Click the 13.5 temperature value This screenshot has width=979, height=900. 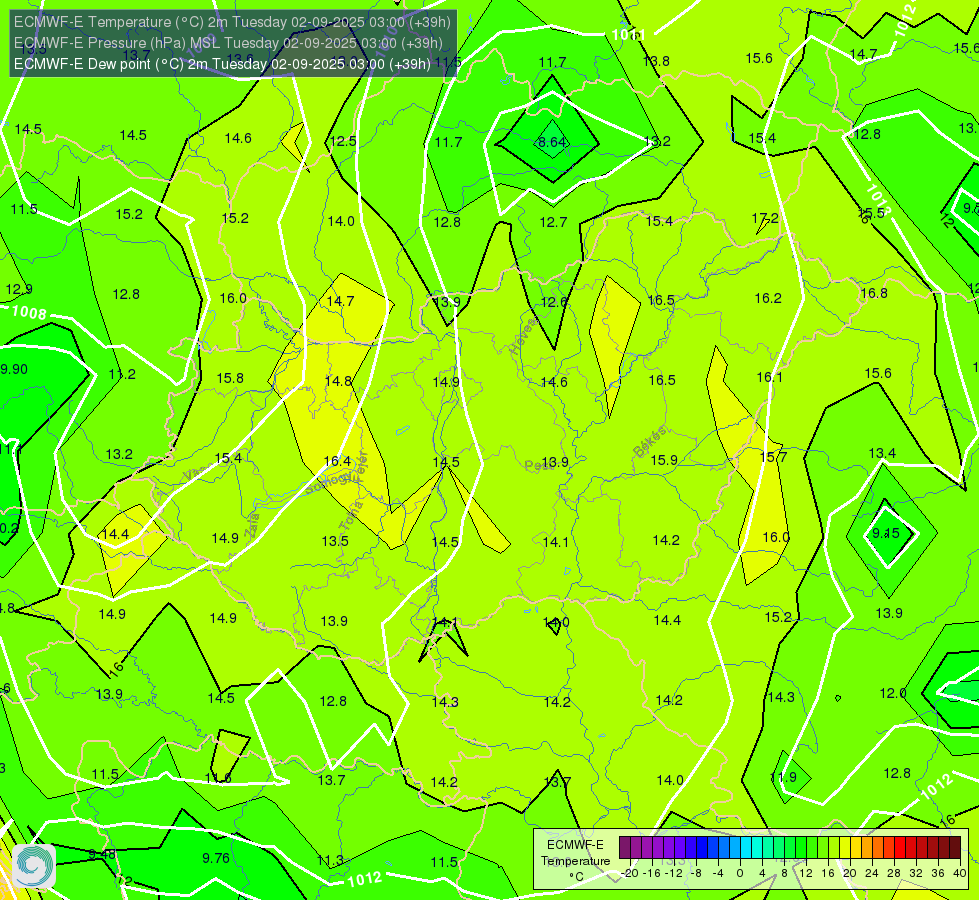[x=335, y=541]
